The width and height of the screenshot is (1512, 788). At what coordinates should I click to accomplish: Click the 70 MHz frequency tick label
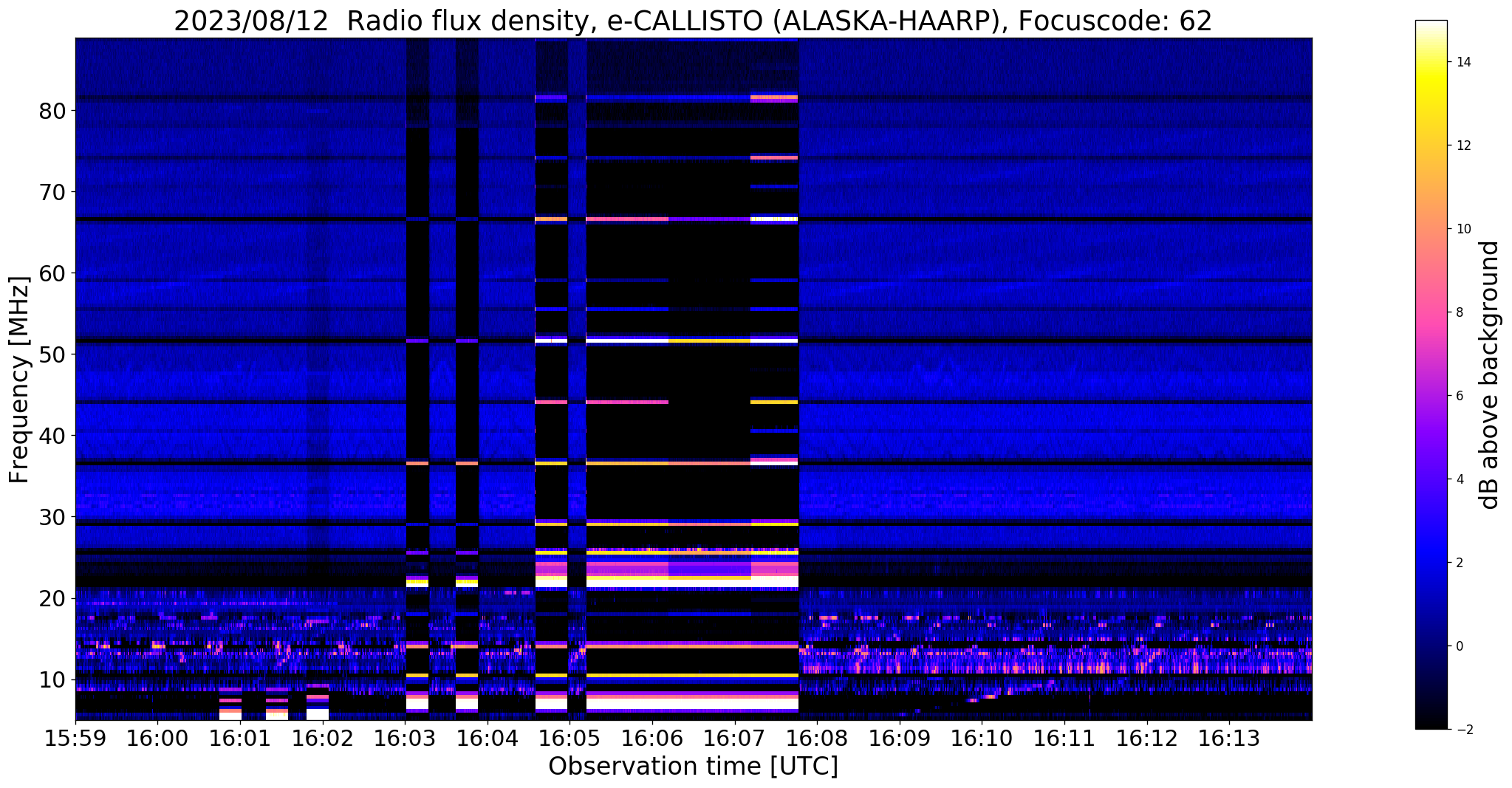[52, 193]
